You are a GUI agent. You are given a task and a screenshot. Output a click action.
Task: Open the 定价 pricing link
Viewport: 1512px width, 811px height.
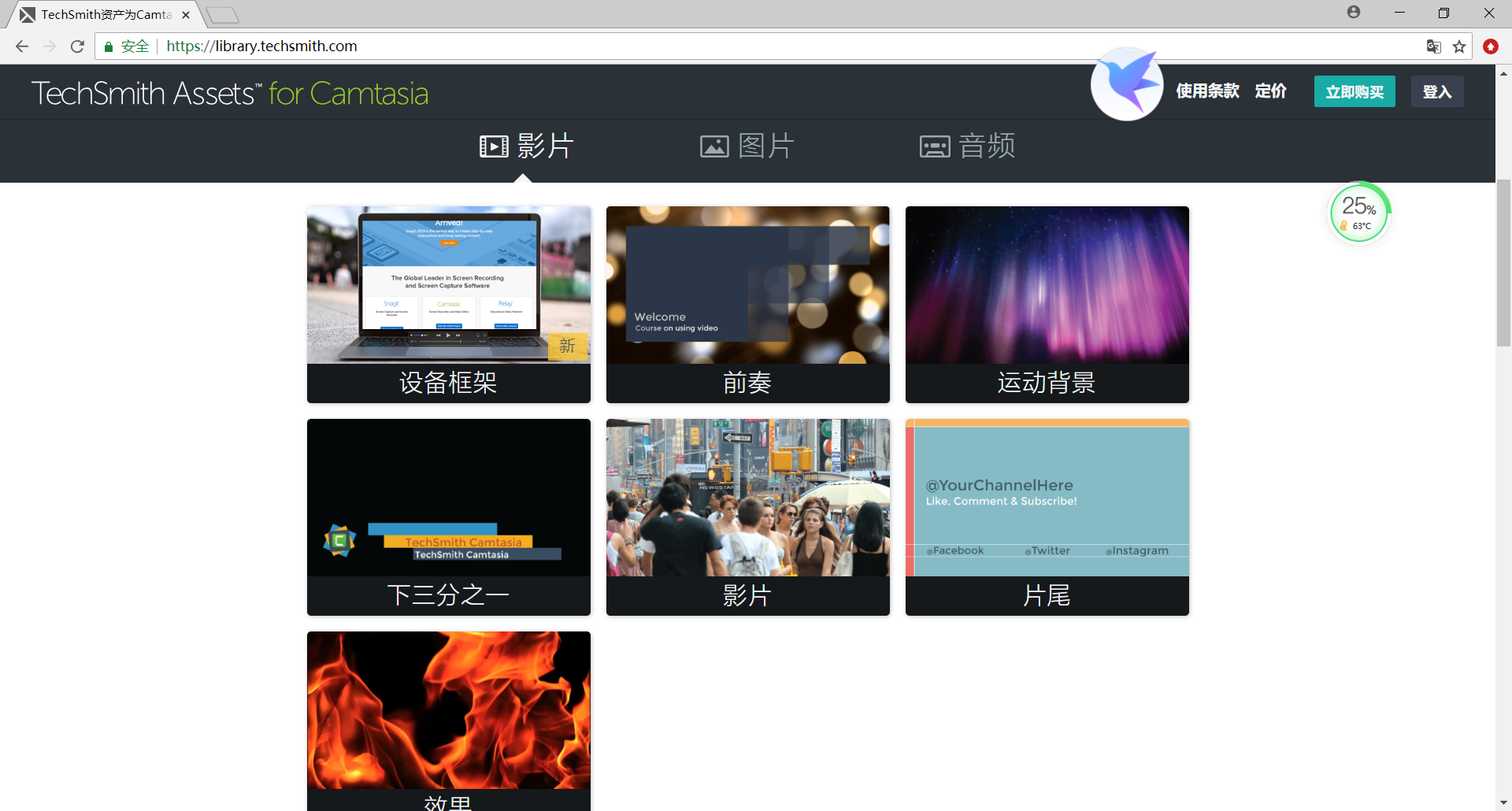[1270, 91]
